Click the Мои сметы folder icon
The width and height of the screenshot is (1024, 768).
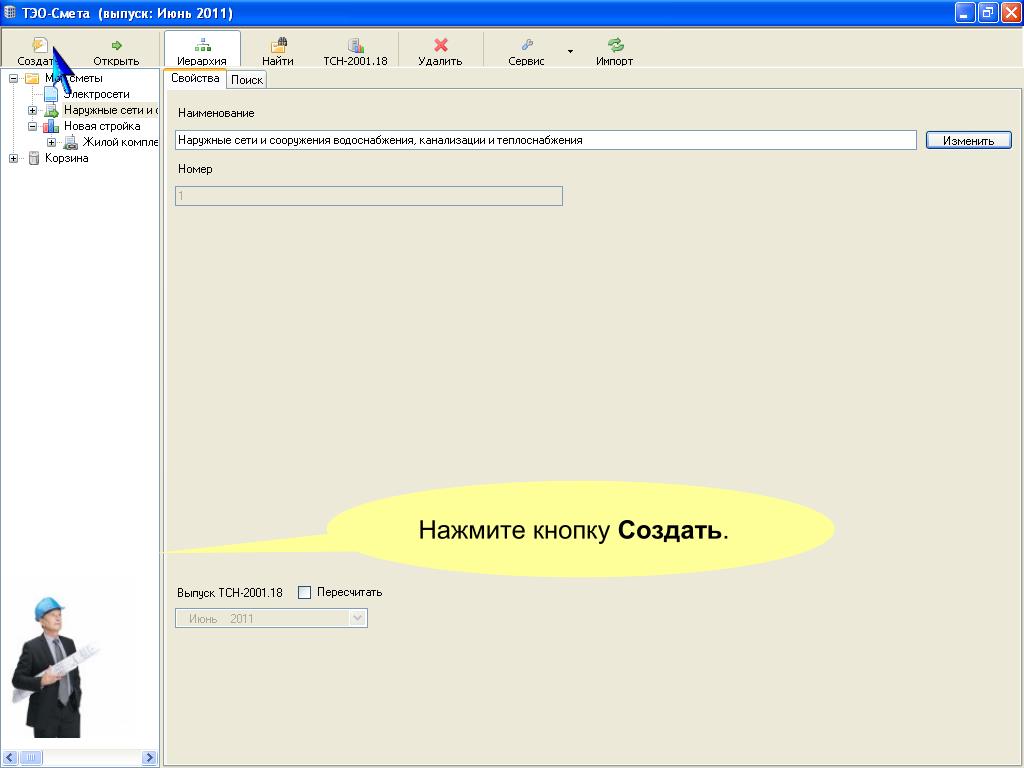click(x=32, y=78)
